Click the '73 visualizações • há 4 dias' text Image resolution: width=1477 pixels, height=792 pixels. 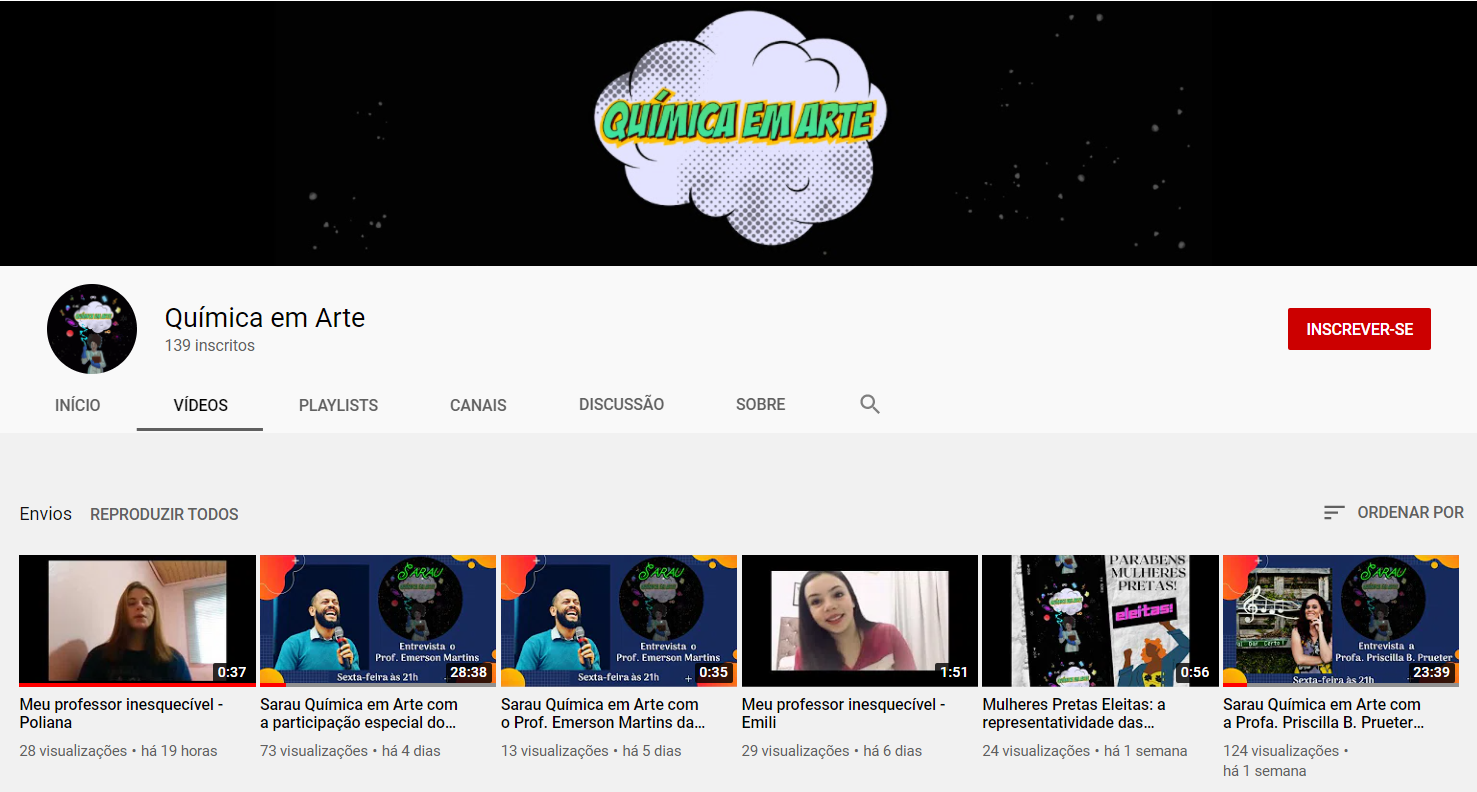coord(350,751)
